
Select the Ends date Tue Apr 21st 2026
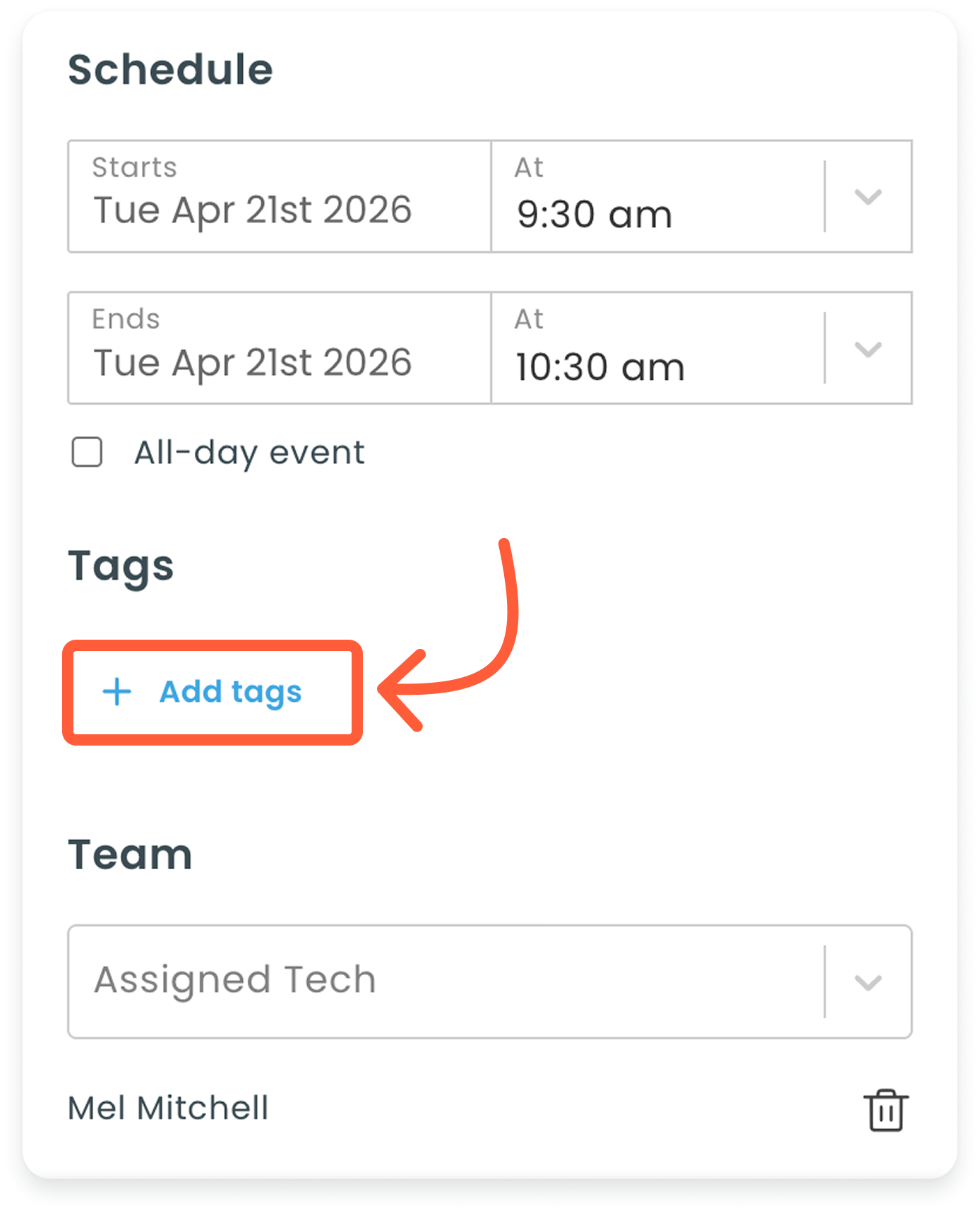[x=252, y=363]
